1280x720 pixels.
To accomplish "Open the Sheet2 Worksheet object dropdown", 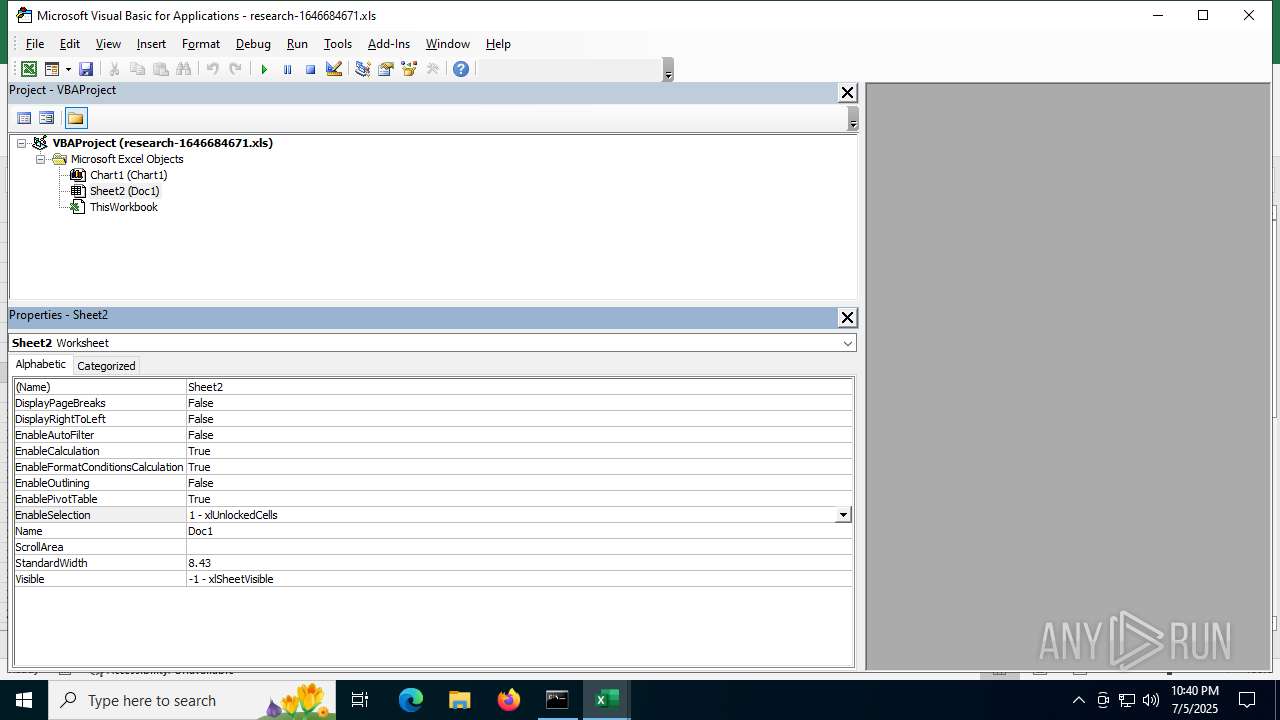I will [848, 343].
